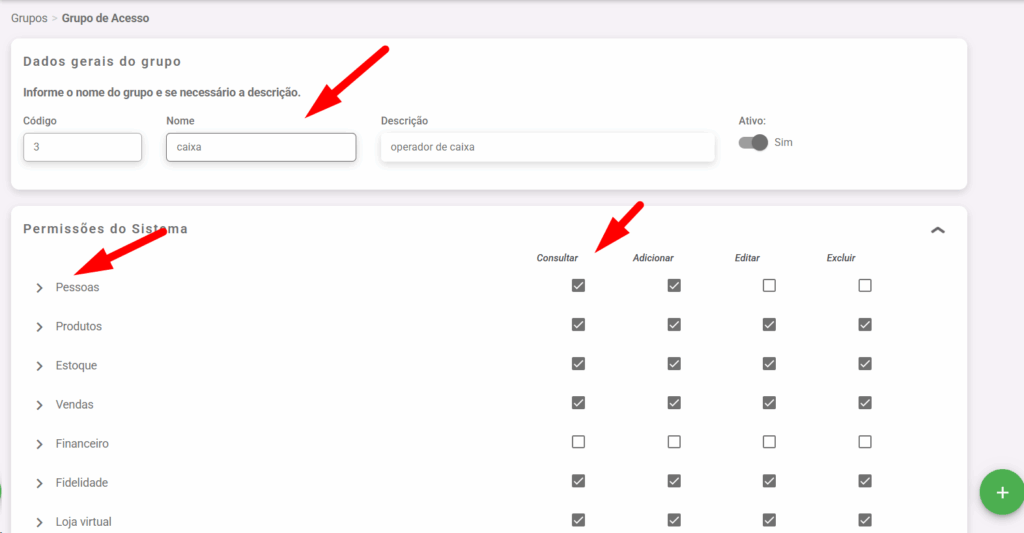
Task: Expand the Pessoas permissions row
Action: point(39,288)
